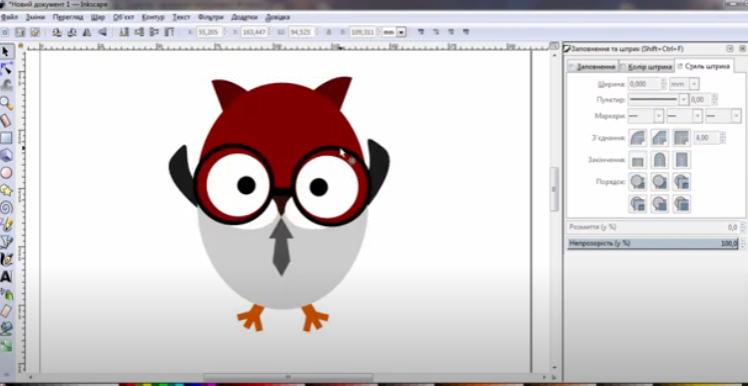Raise selection to top

169,32
